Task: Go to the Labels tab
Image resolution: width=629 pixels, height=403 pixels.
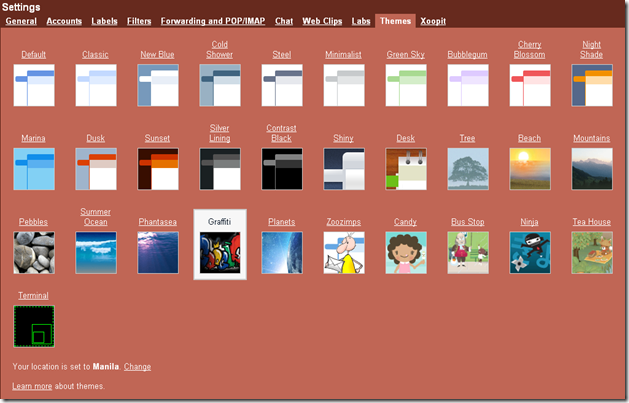Action: [104, 21]
